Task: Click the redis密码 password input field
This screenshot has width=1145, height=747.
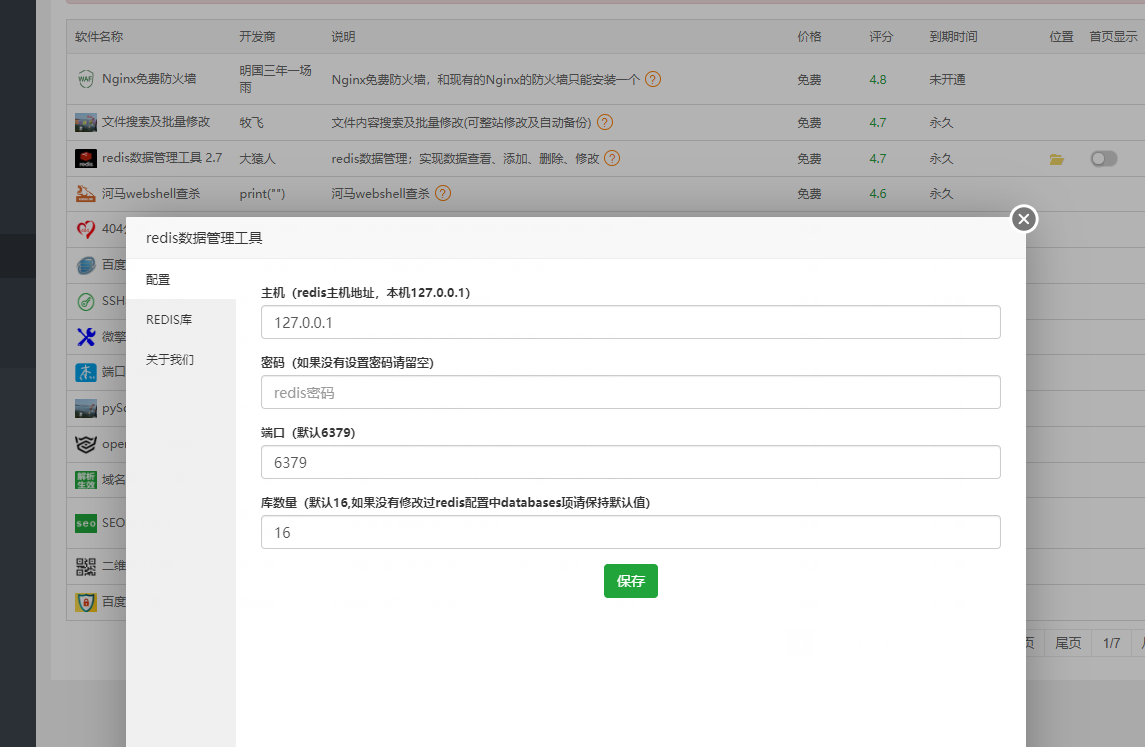Action: pyautogui.click(x=630, y=392)
